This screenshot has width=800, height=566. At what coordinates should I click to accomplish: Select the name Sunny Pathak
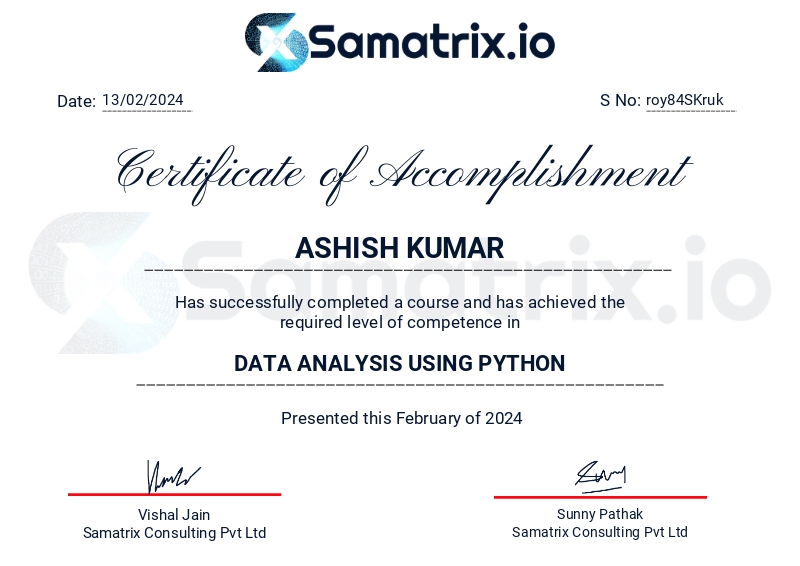pyautogui.click(x=600, y=515)
